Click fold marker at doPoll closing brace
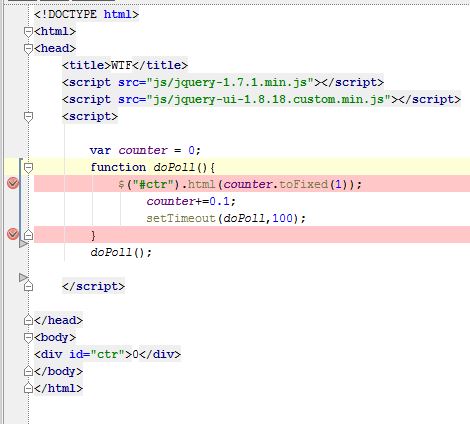Image resolution: width=470 pixels, height=424 pixels. pyautogui.click(x=28, y=235)
